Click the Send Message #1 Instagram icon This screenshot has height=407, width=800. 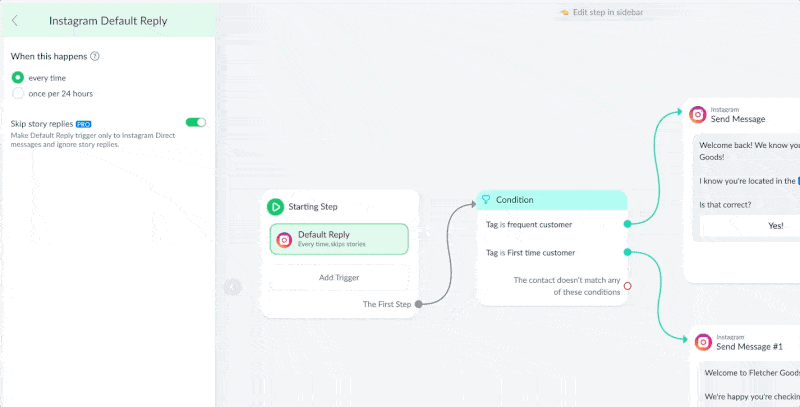pos(703,342)
